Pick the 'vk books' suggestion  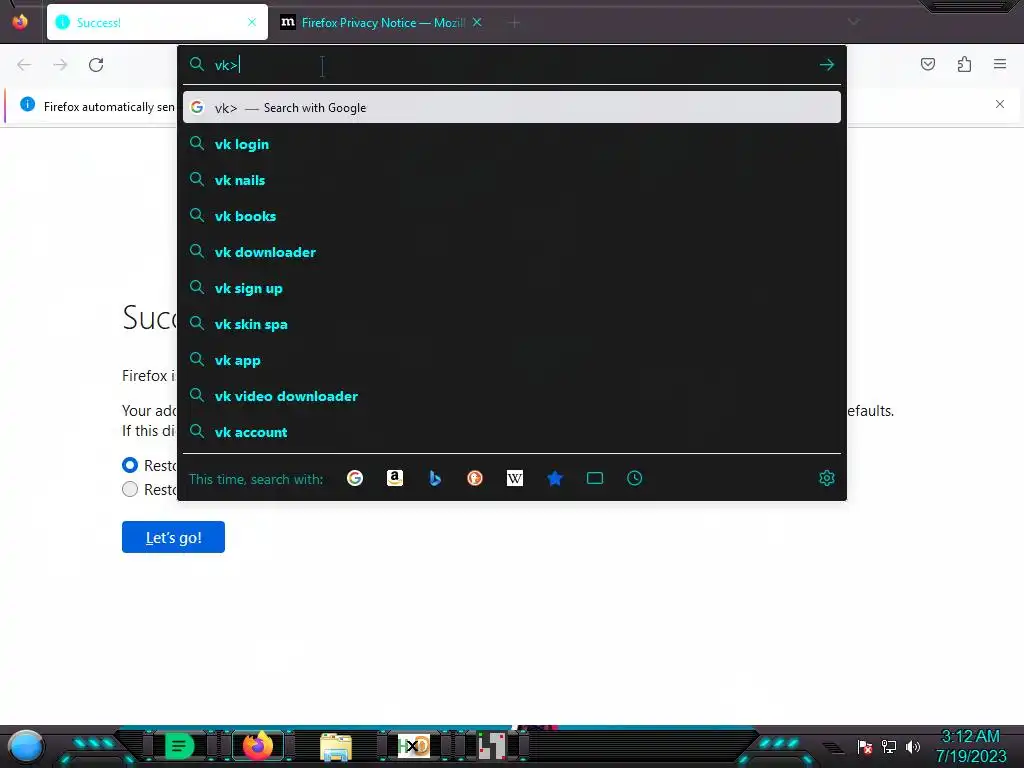pyautogui.click(x=511, y=216)
